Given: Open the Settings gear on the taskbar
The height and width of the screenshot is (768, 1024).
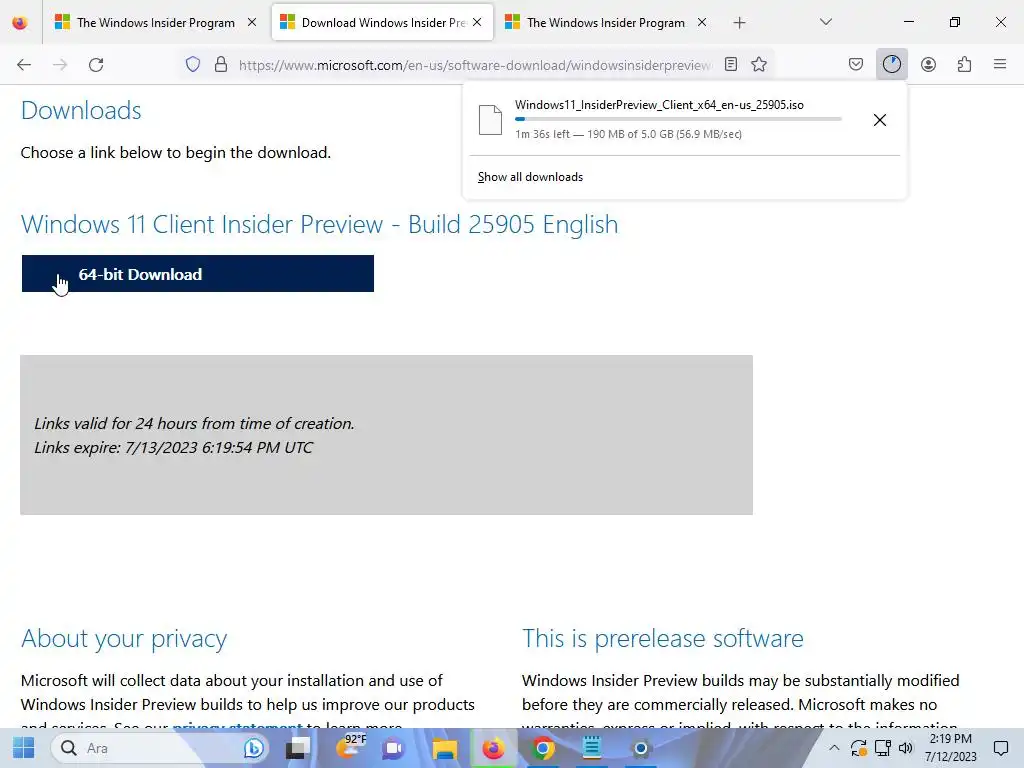Looking at the screenshot, I should click(641, 748).
